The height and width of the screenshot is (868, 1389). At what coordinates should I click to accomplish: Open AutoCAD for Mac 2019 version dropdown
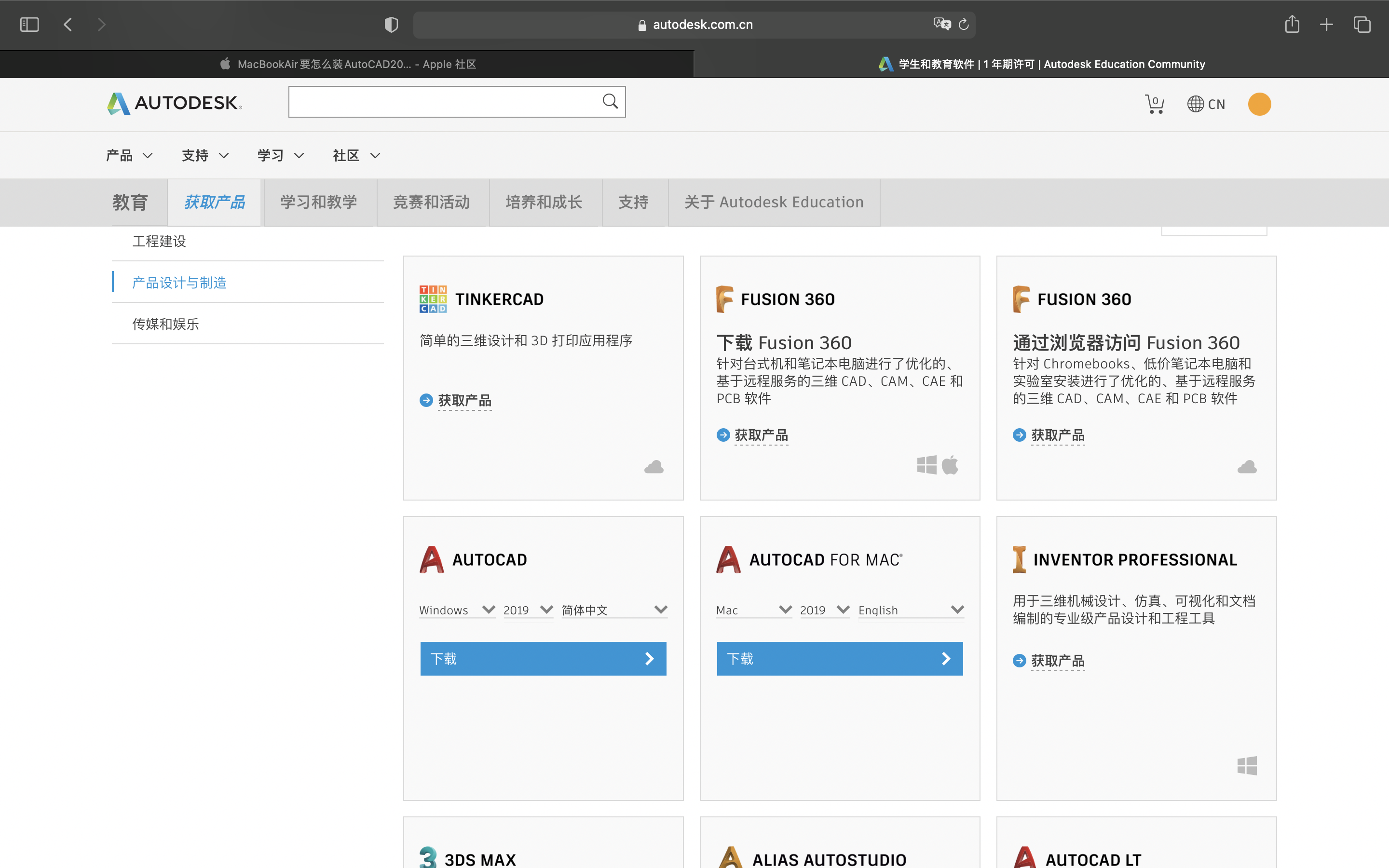click(824, 610)
